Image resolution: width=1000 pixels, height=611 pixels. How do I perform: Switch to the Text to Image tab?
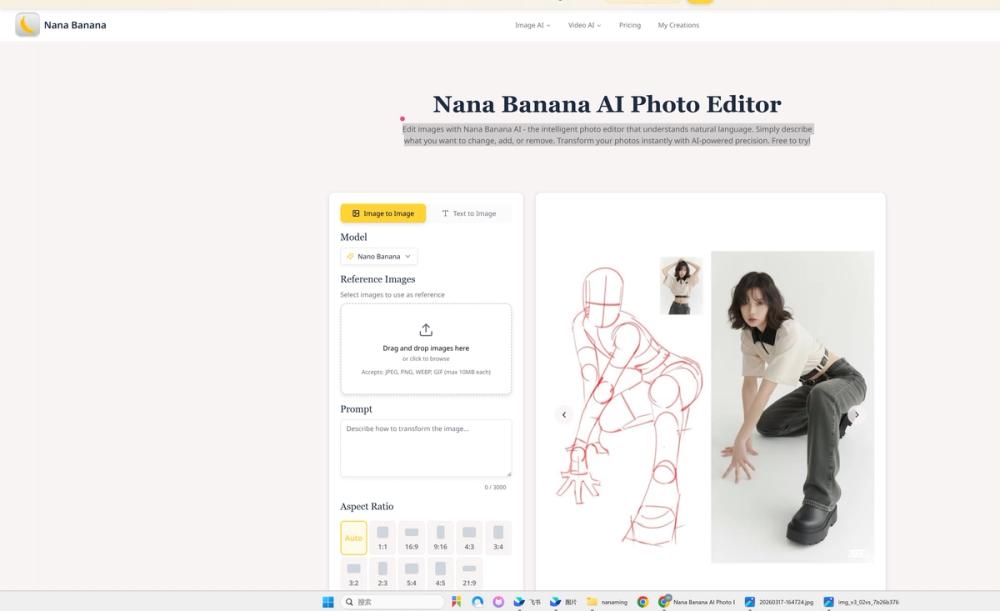tap(469, 213)
